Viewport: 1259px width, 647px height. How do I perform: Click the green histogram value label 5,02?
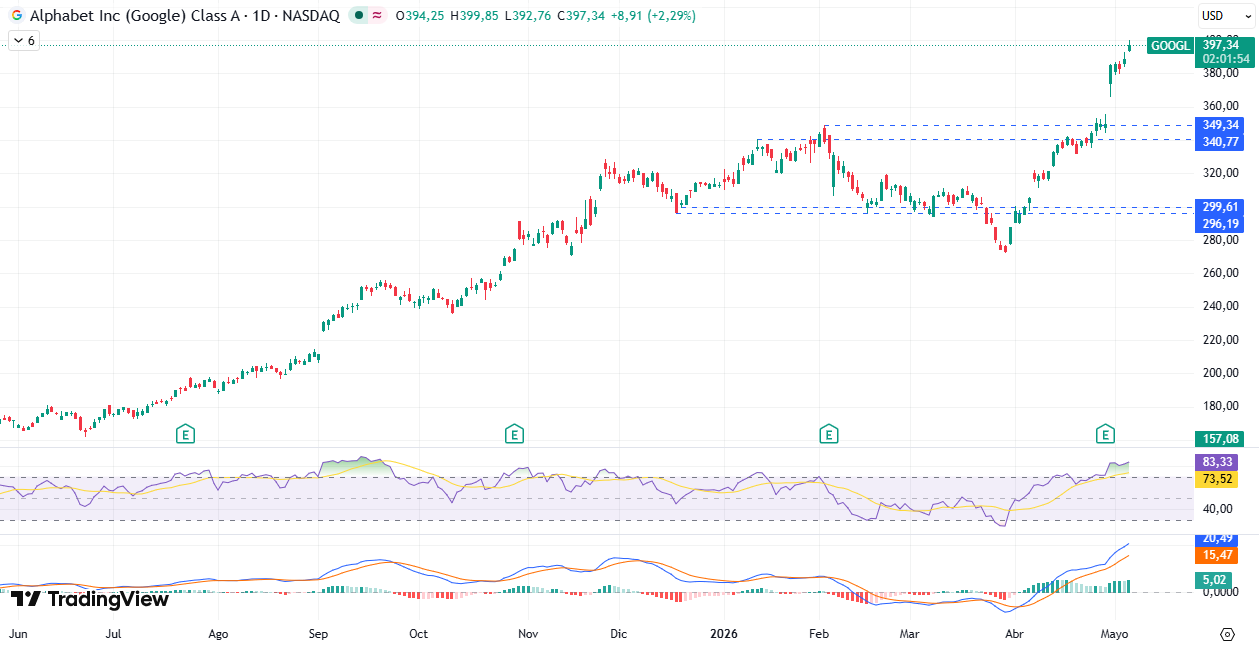[x=1213, y=579]
